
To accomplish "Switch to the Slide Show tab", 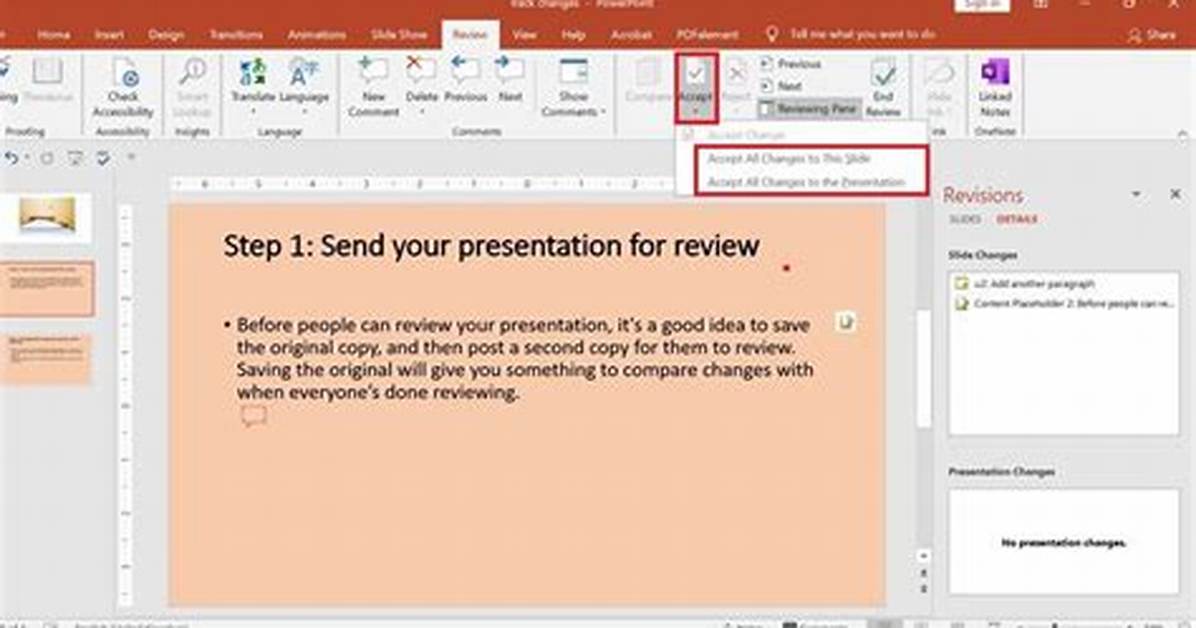I will pos(399,34).
